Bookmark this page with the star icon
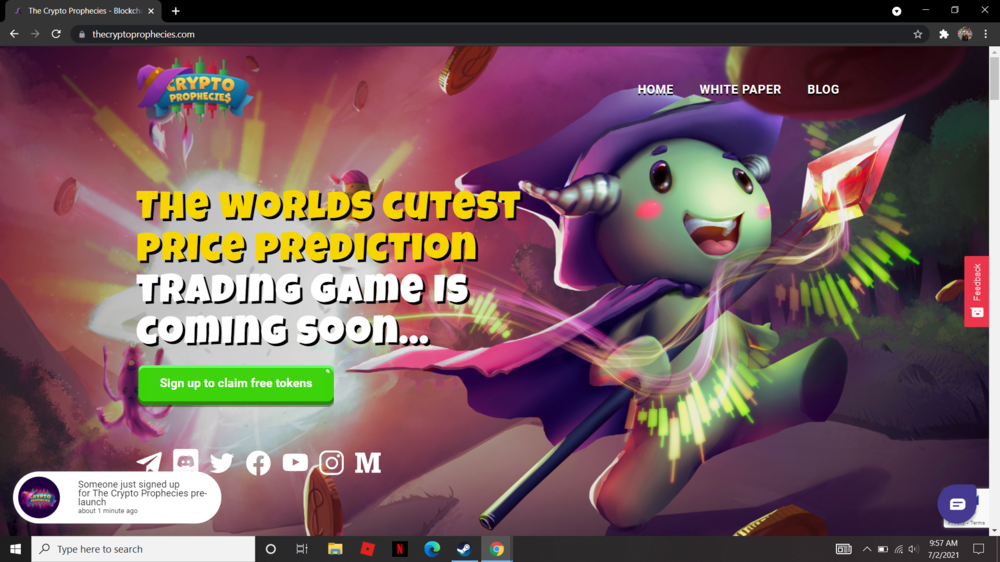The width and height of the screenshot is (1000, 562). [x=918, y=34]
